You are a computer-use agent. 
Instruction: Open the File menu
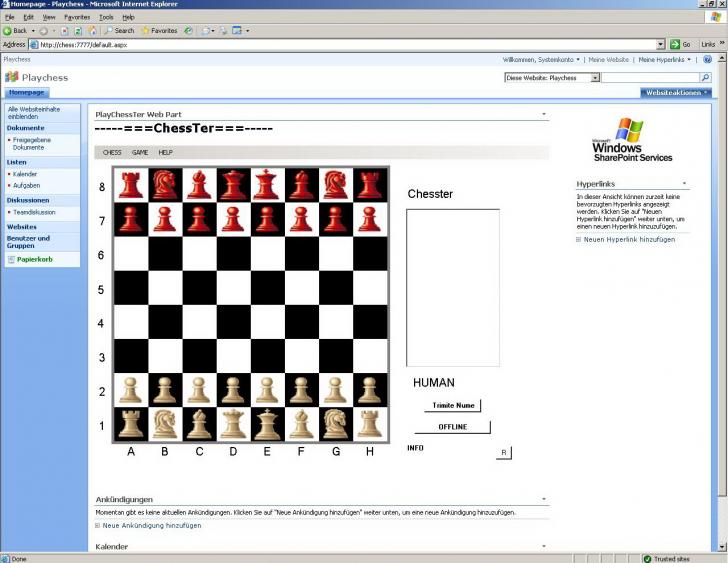(9, 17)
